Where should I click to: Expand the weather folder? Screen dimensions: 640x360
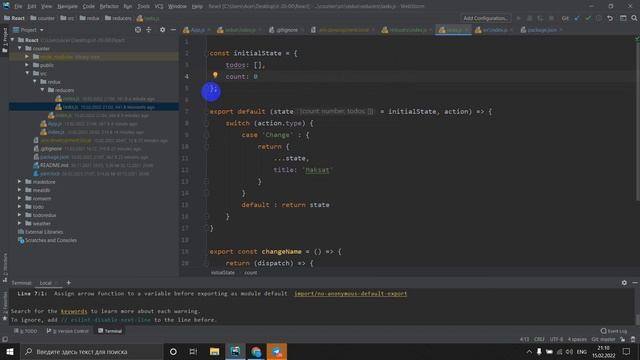[20, 223]
